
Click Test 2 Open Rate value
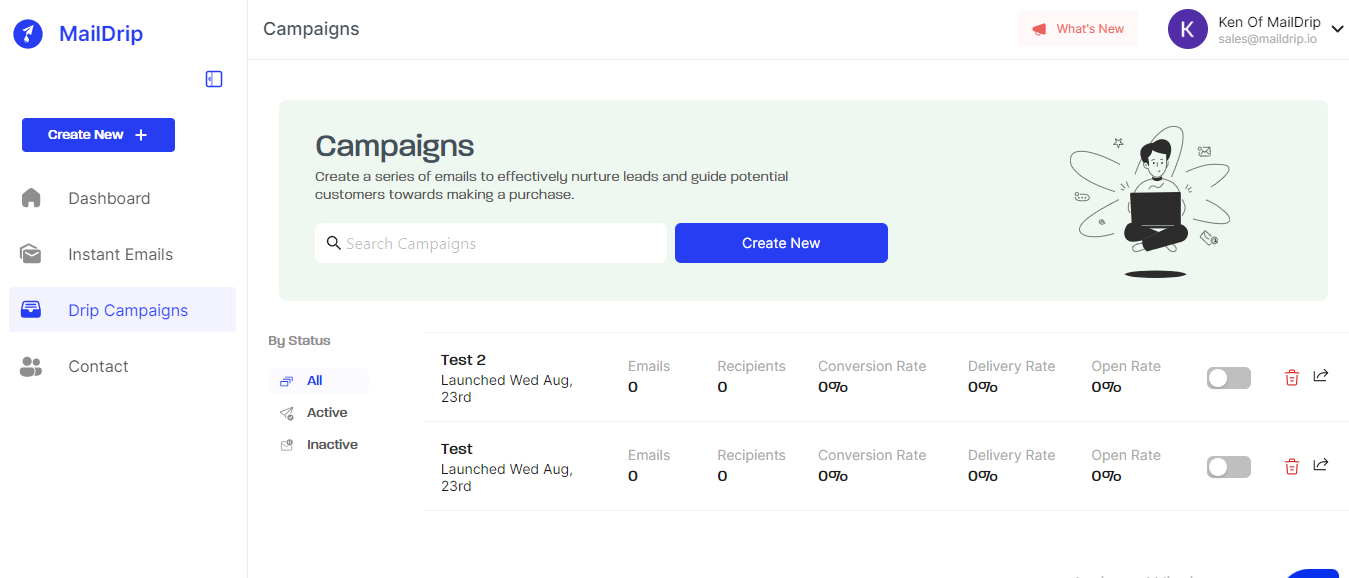tap(1107, 387)
